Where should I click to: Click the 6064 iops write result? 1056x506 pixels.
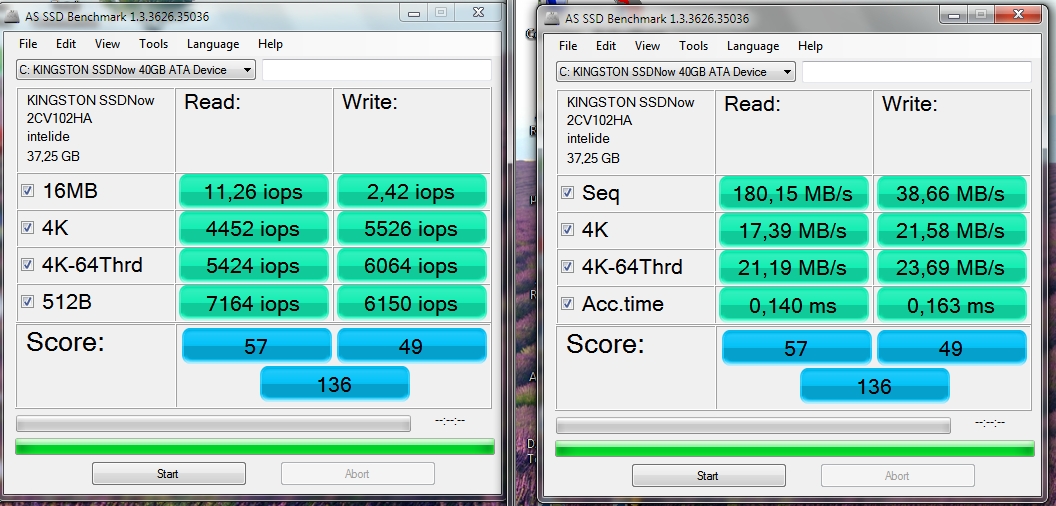pyautogui.click(x=411, y=265)
